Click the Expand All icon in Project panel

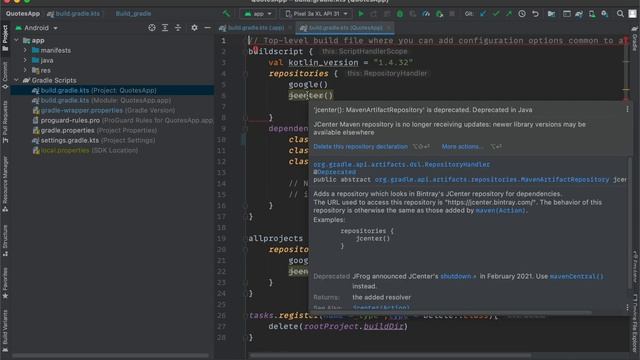click(165, 28)
